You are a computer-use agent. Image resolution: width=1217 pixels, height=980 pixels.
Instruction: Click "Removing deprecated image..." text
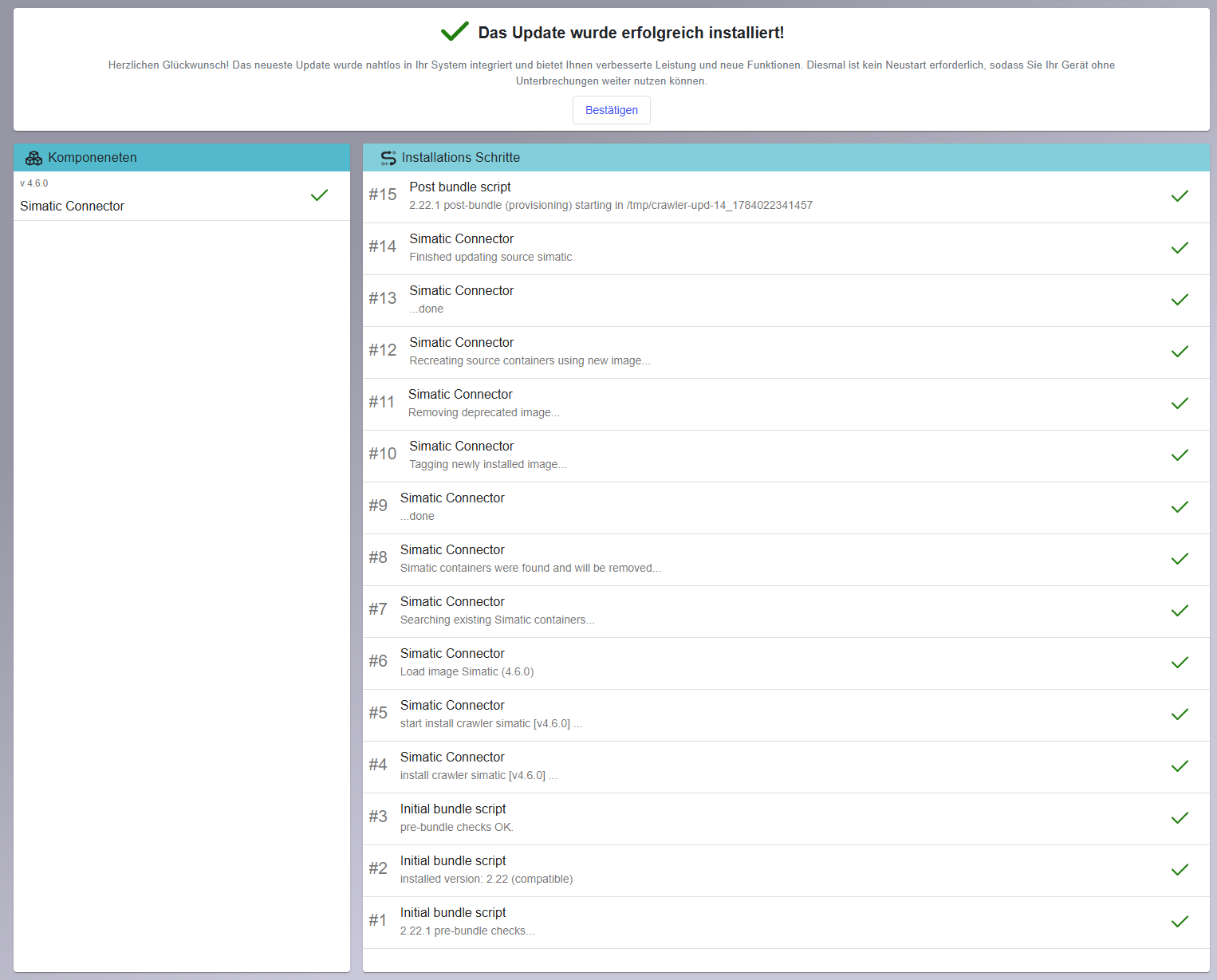[x=484, y=412]
